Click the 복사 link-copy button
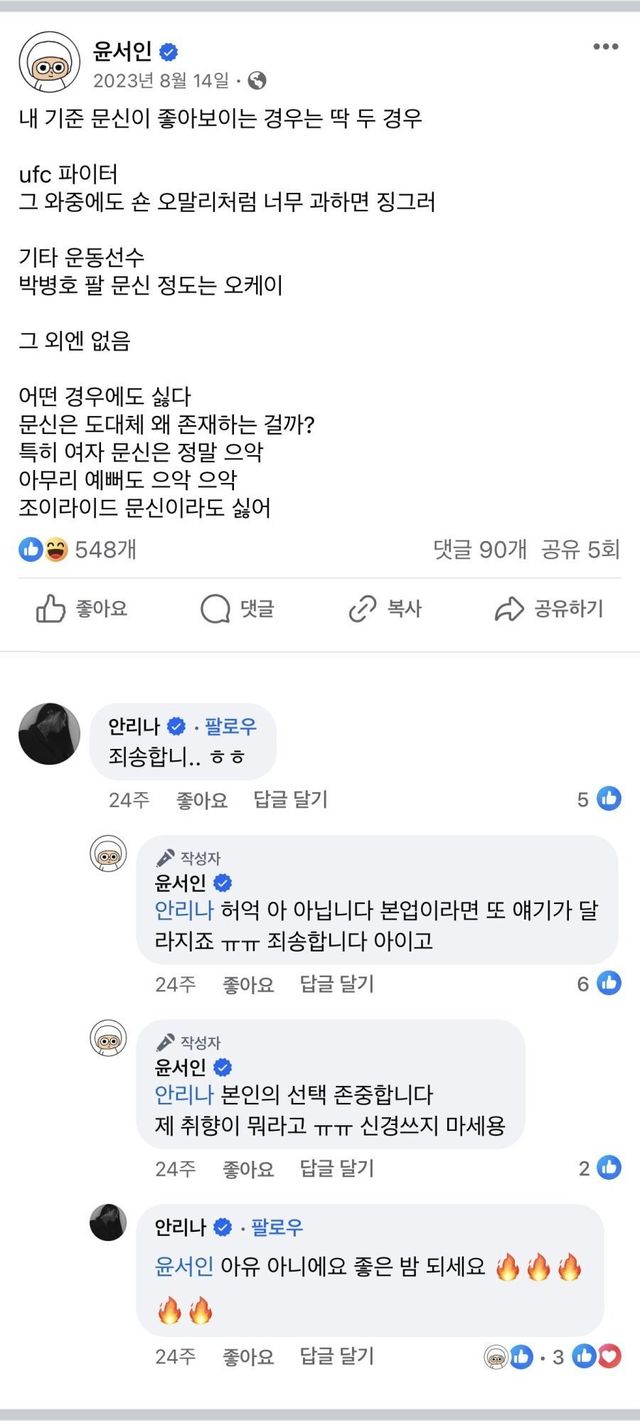 (x=384, y=608)
